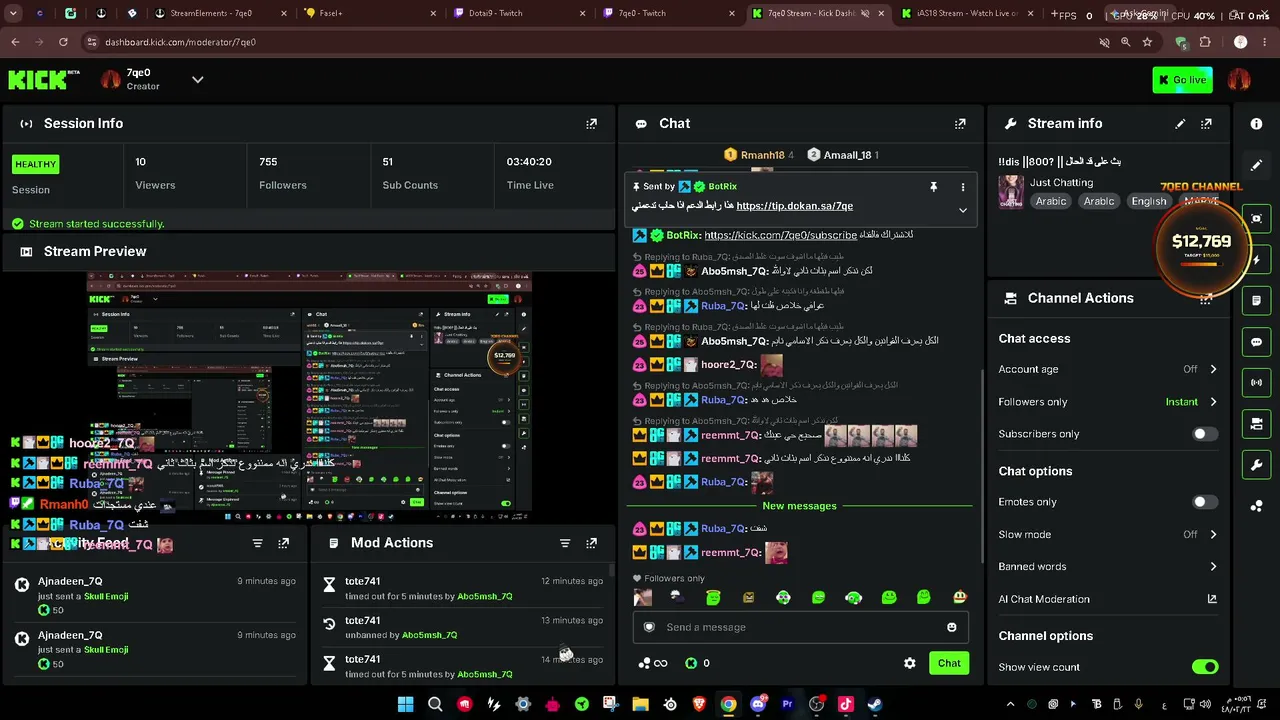Click the HEALTHY session badge
The width and height of the screenshot is (1280, 720).
[36, 164]
